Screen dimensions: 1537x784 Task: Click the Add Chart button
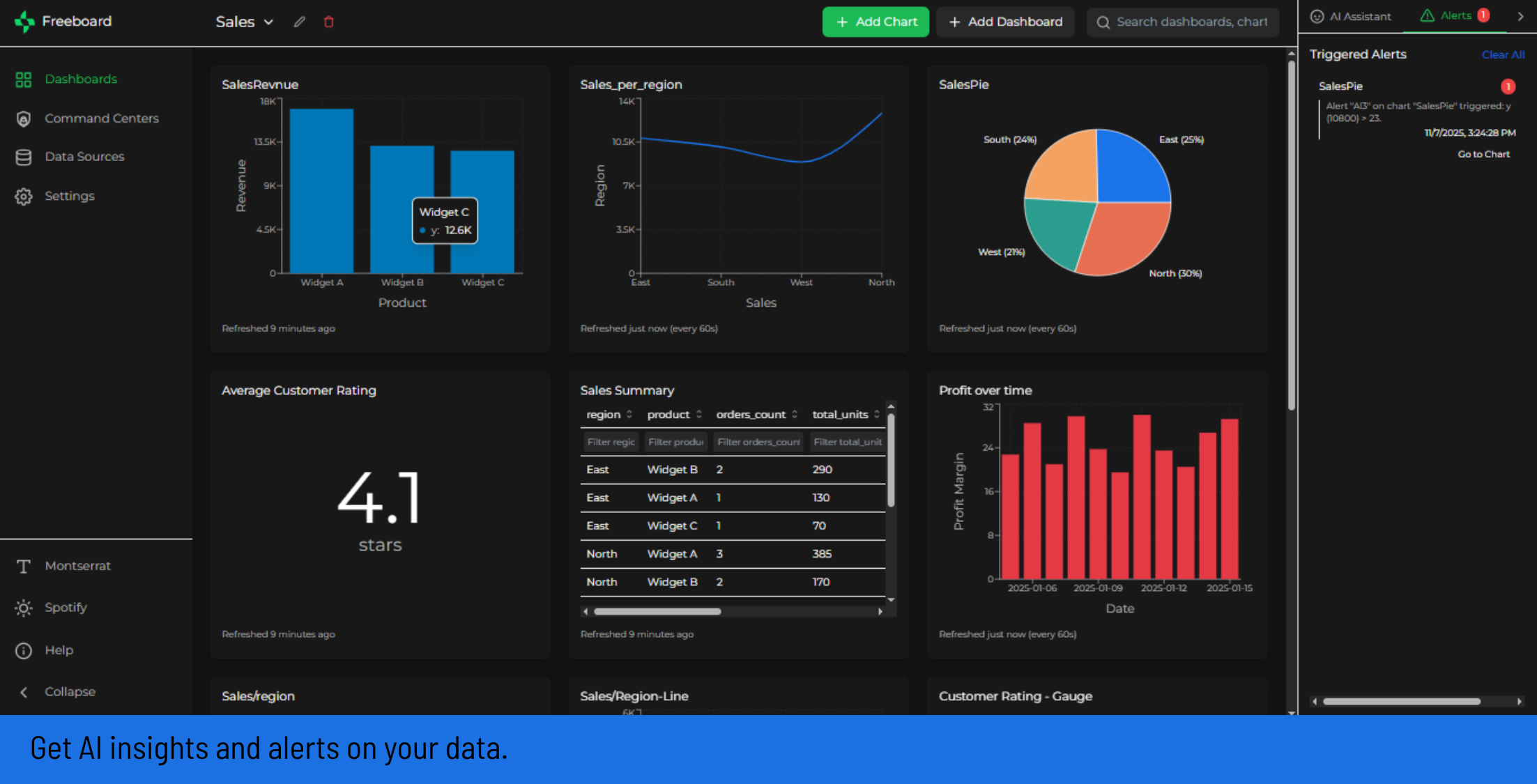tap(875, 22)
